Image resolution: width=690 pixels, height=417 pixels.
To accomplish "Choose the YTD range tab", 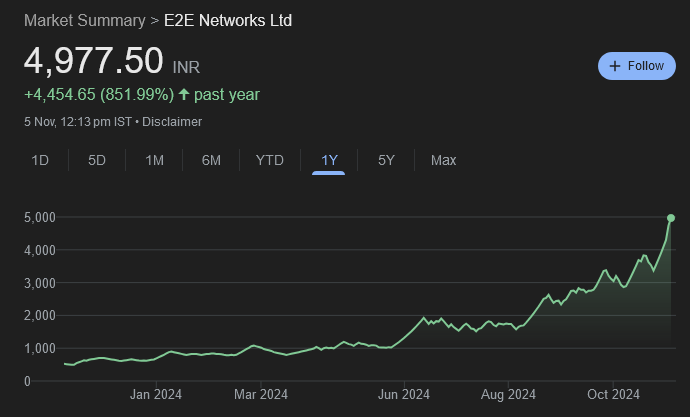I will pyautogui.click(x=270, y=160).
